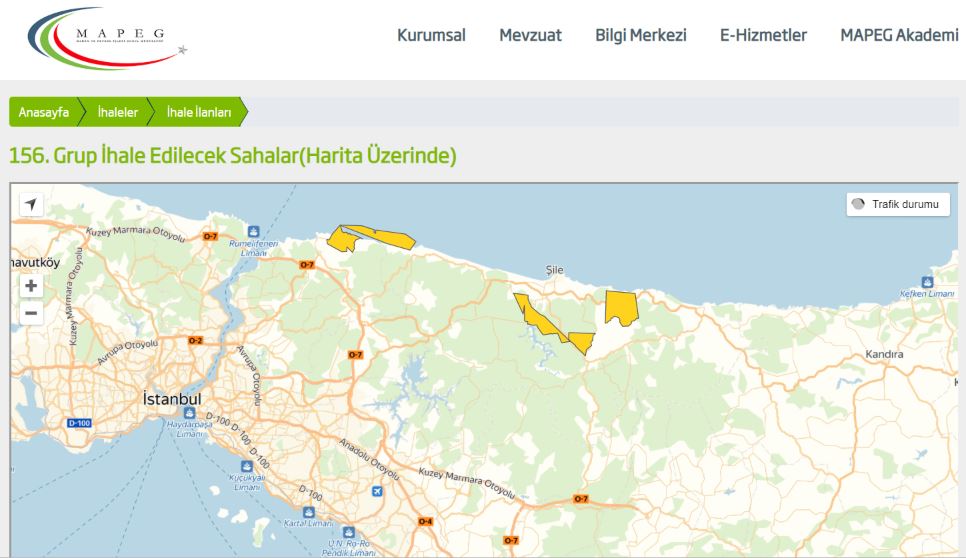Toggle the Trafik durumu traffic layer
Screen dimensions: 966x558
tap(896, 204)
